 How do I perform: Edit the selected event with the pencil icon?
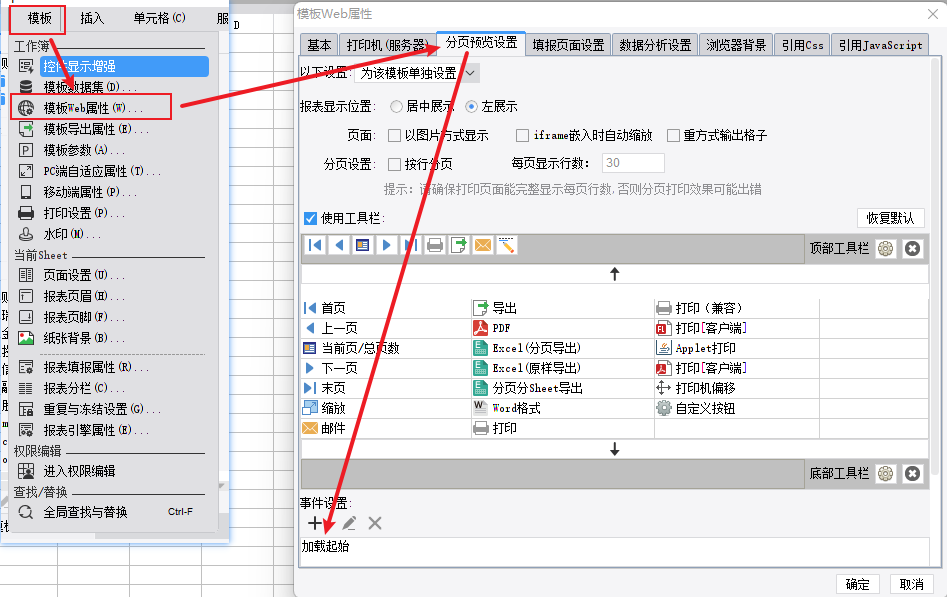coord(349,523)
